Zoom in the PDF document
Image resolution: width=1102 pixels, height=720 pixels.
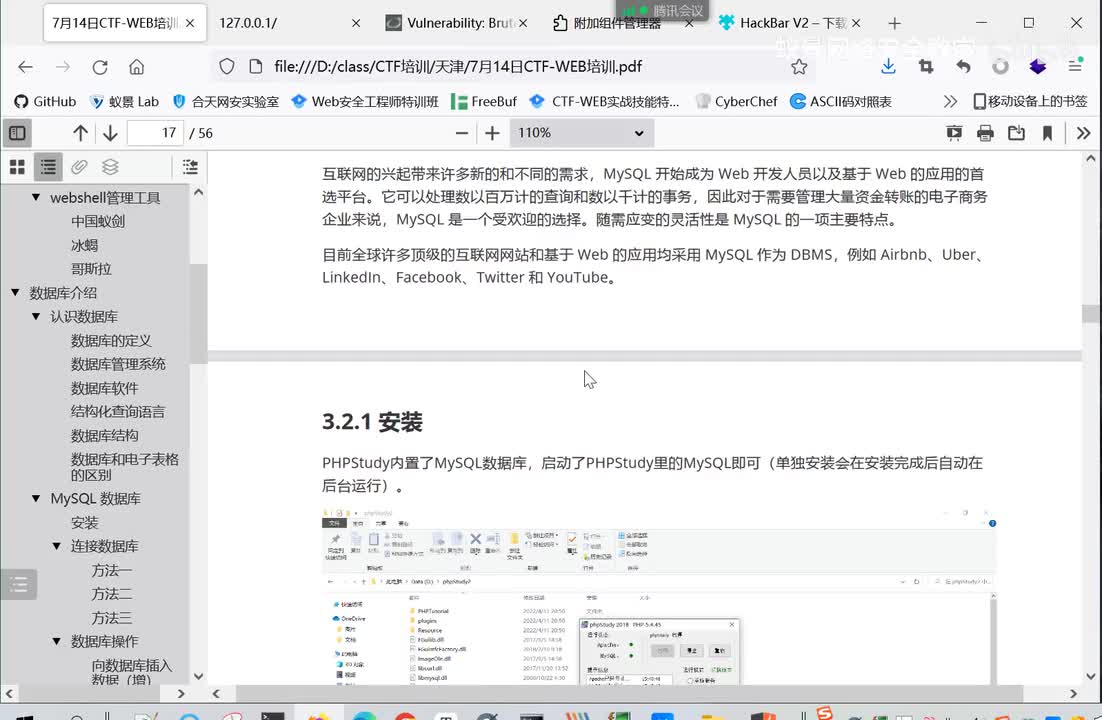pos(492,133)
